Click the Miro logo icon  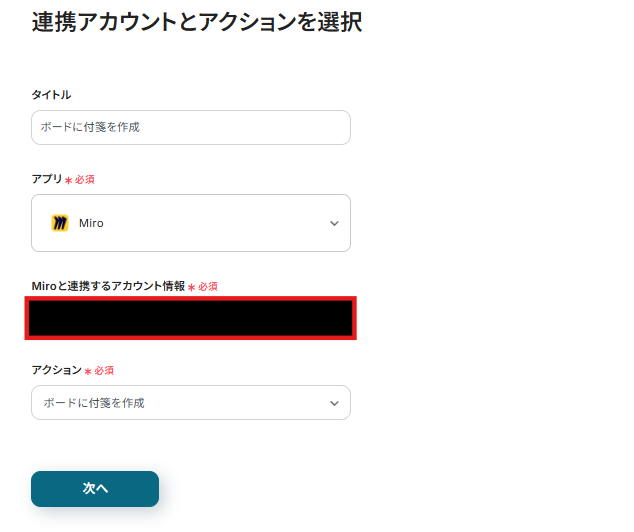(x=60, y=223)
